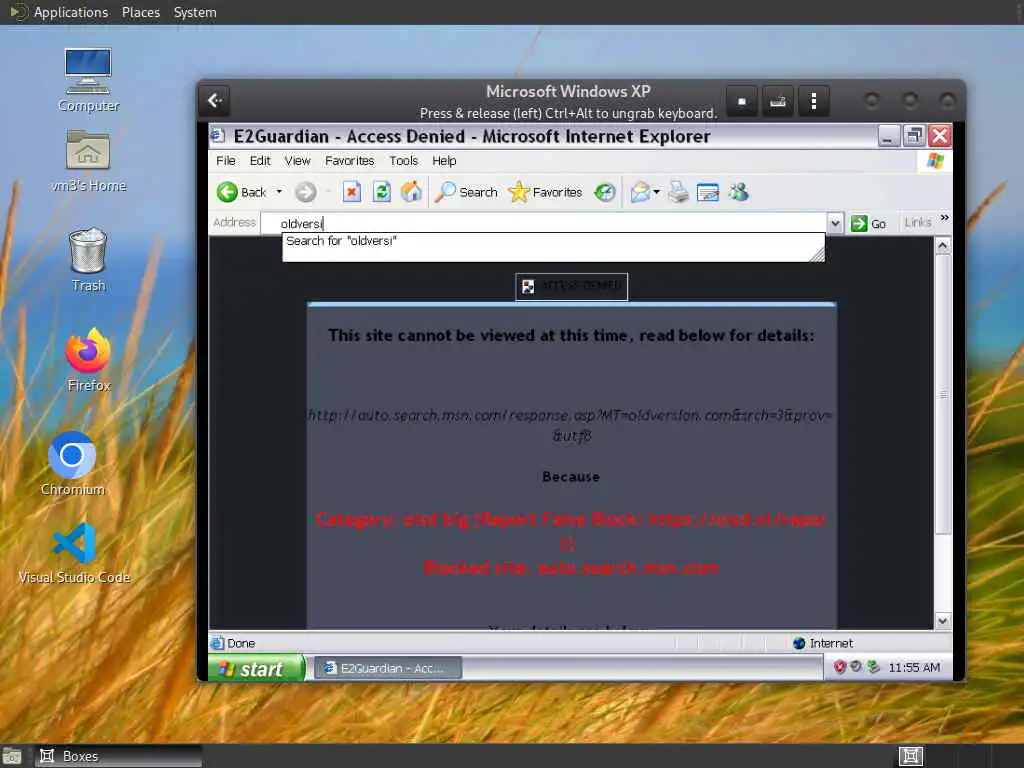
Task: Open the Back history dropdown arrow
Action: click(x=279, y=192)
